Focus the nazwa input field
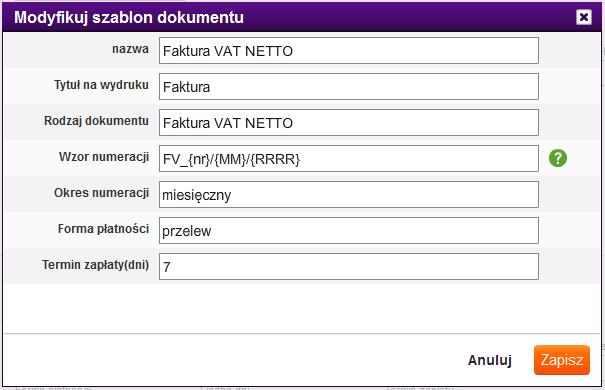This screenshot has height=390, width=605. coord(349,51)
